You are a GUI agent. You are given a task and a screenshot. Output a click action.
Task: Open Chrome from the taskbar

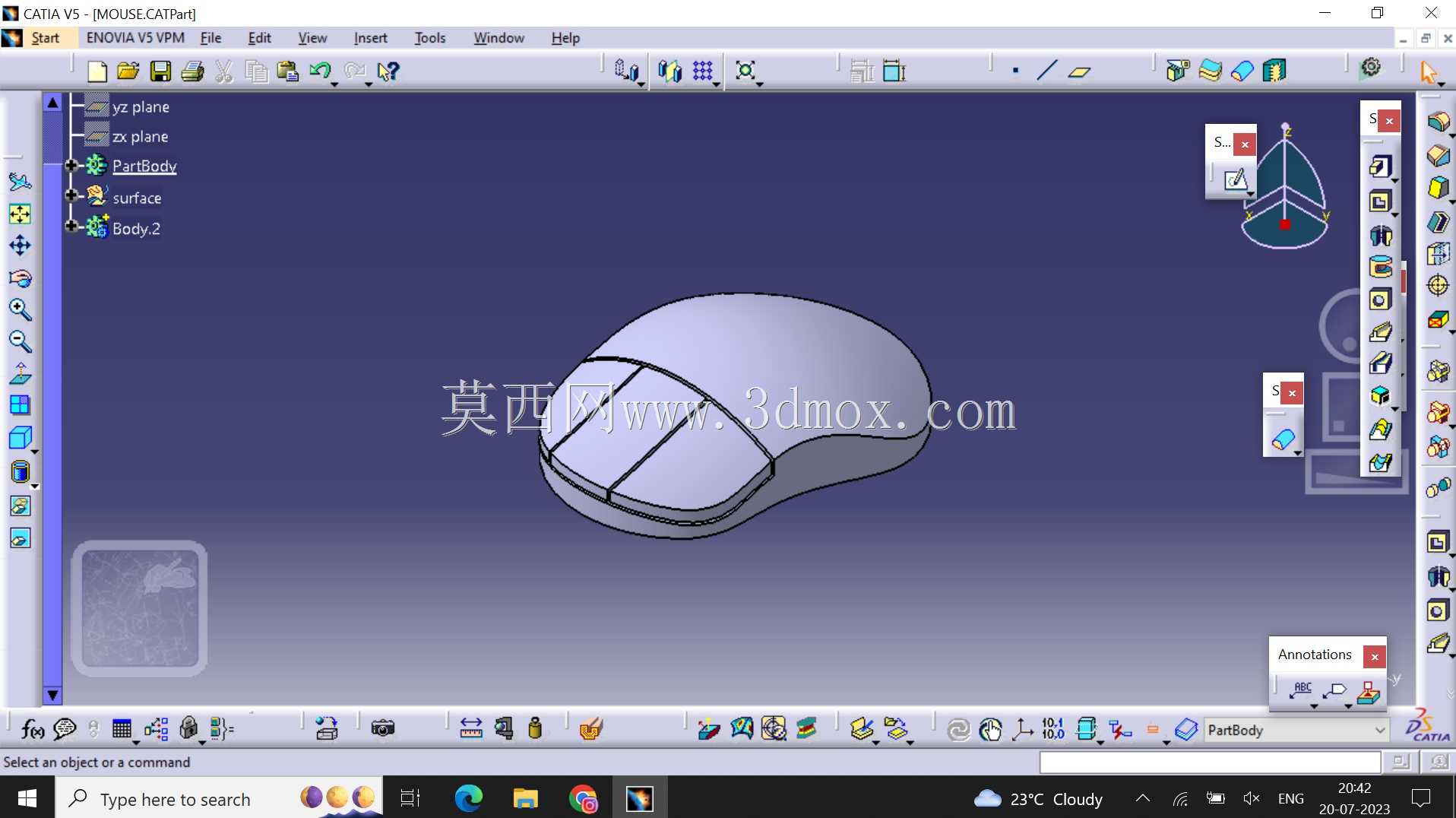(583, 798)
